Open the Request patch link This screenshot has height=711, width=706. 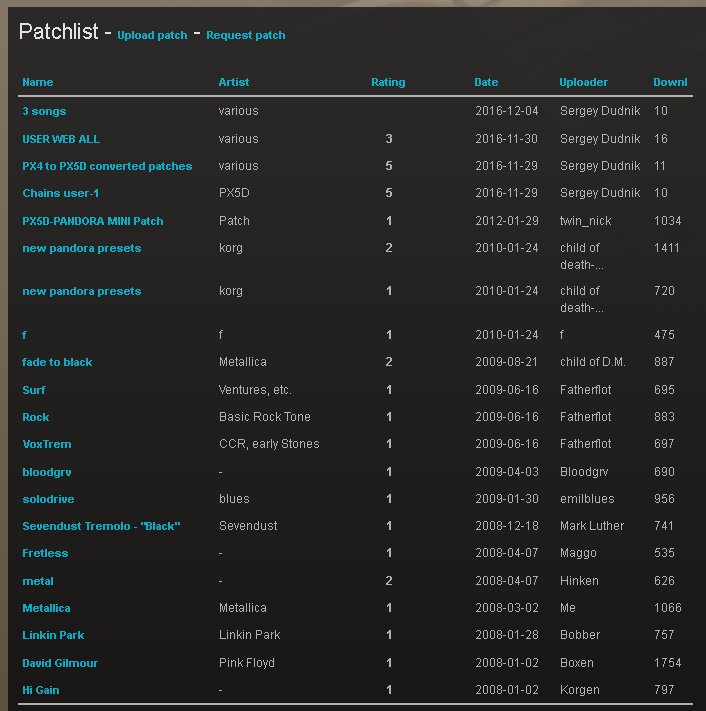point(246,35)
